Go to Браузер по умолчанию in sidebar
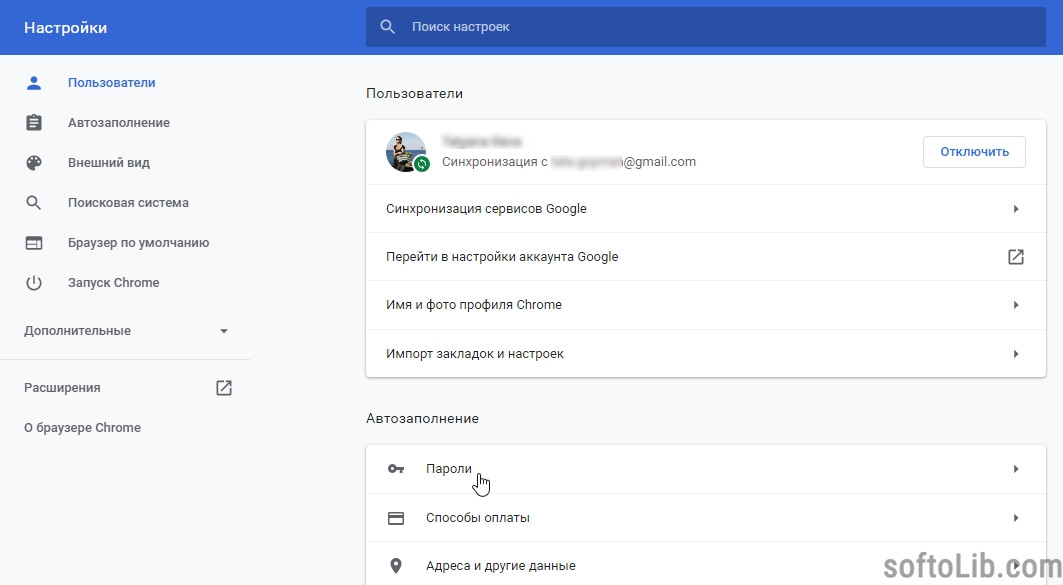This screenshot has height=585, width=1063. tap(138, 243)
